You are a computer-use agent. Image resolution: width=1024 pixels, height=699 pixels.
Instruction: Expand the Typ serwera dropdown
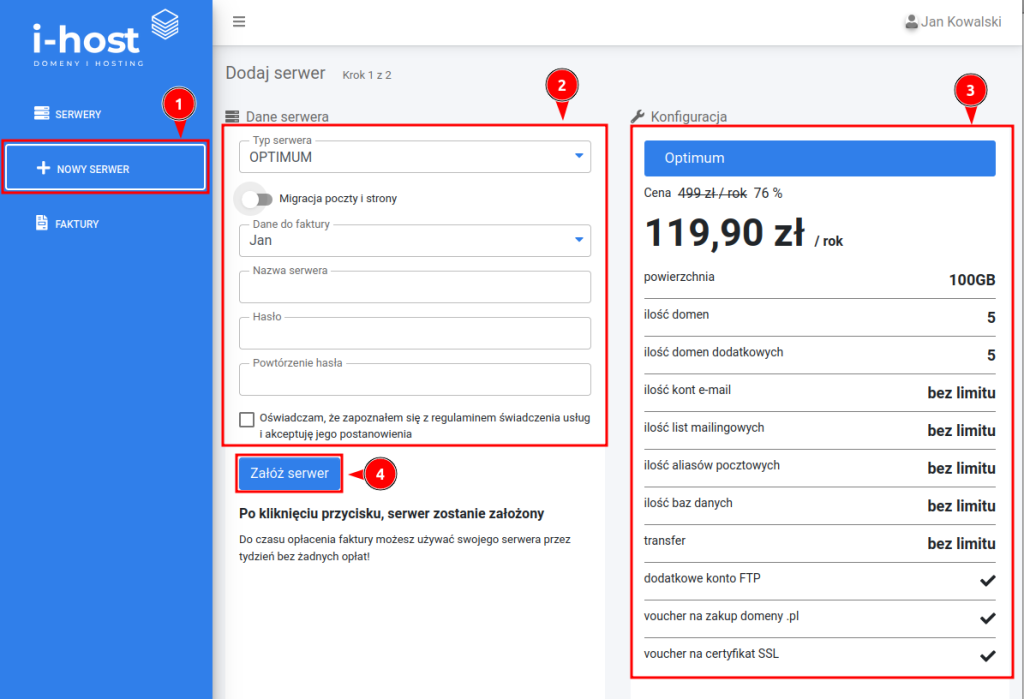click(579, 156)
